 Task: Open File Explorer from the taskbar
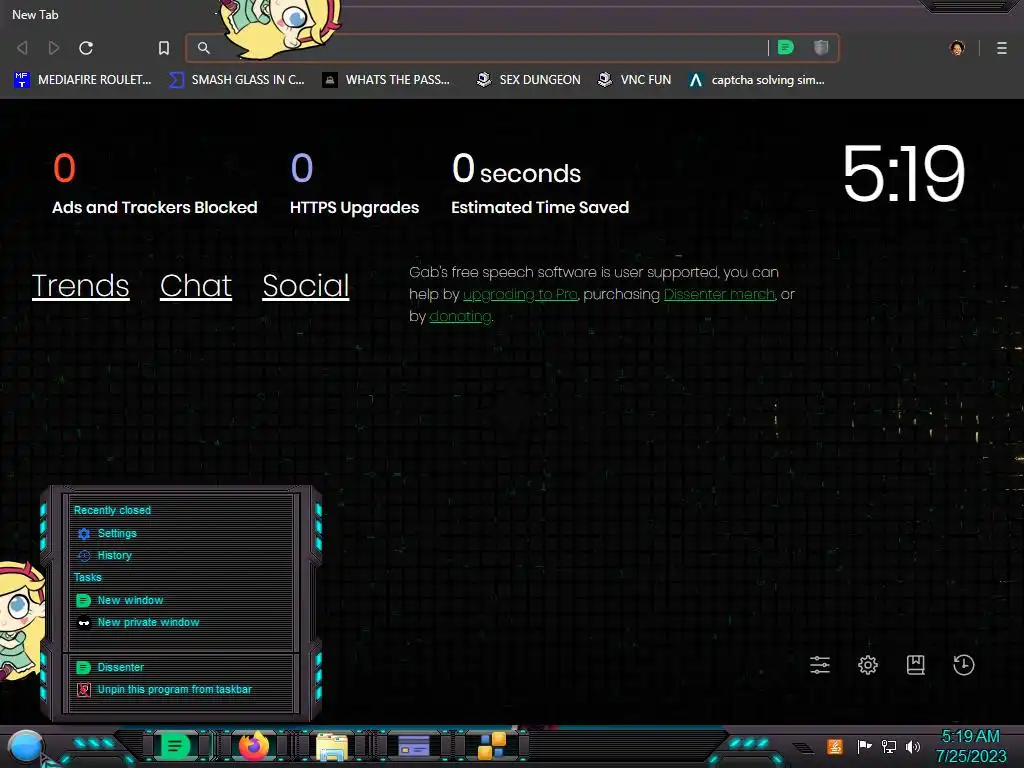coord(332,746)
